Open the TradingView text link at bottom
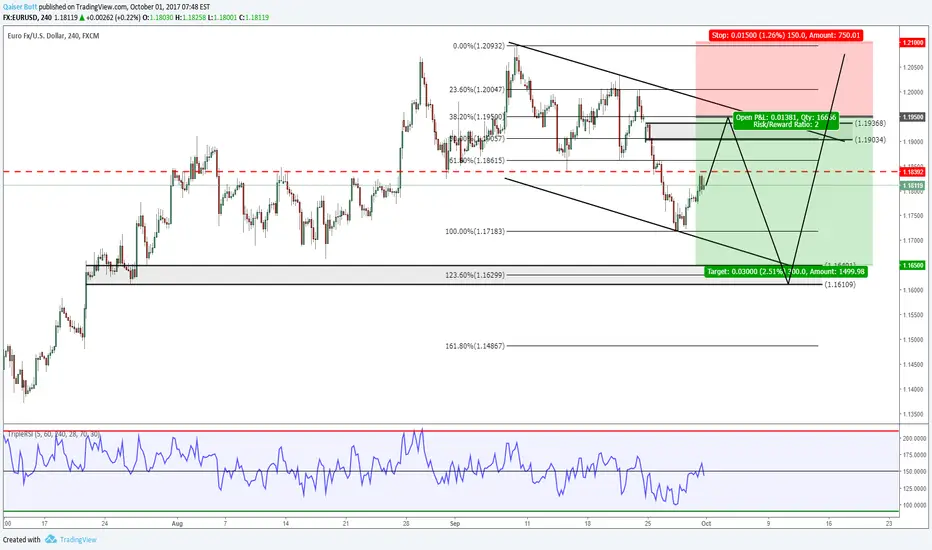The image size is (932, 550). point(78,540)
